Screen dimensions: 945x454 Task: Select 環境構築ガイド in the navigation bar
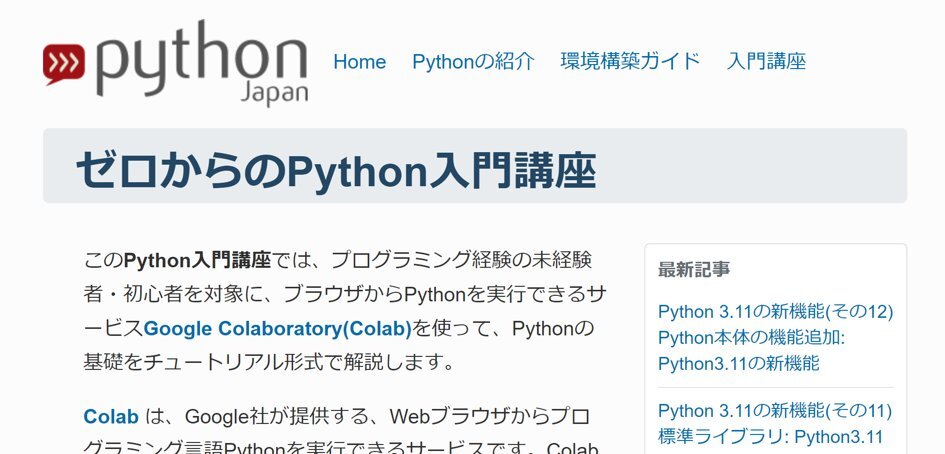630,62
